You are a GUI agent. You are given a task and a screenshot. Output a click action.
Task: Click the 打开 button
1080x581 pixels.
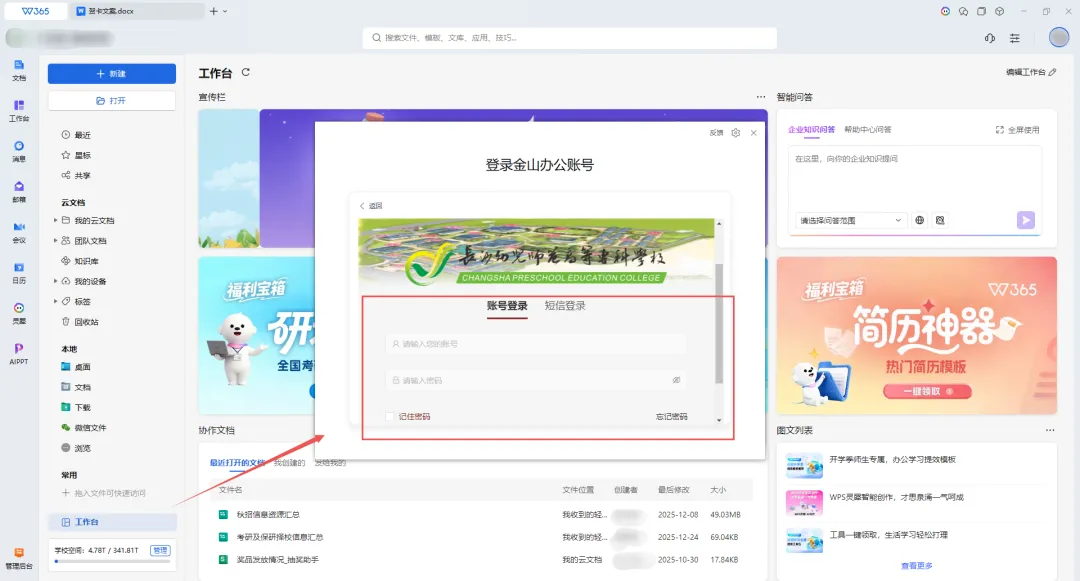click(x=112, y=101)
